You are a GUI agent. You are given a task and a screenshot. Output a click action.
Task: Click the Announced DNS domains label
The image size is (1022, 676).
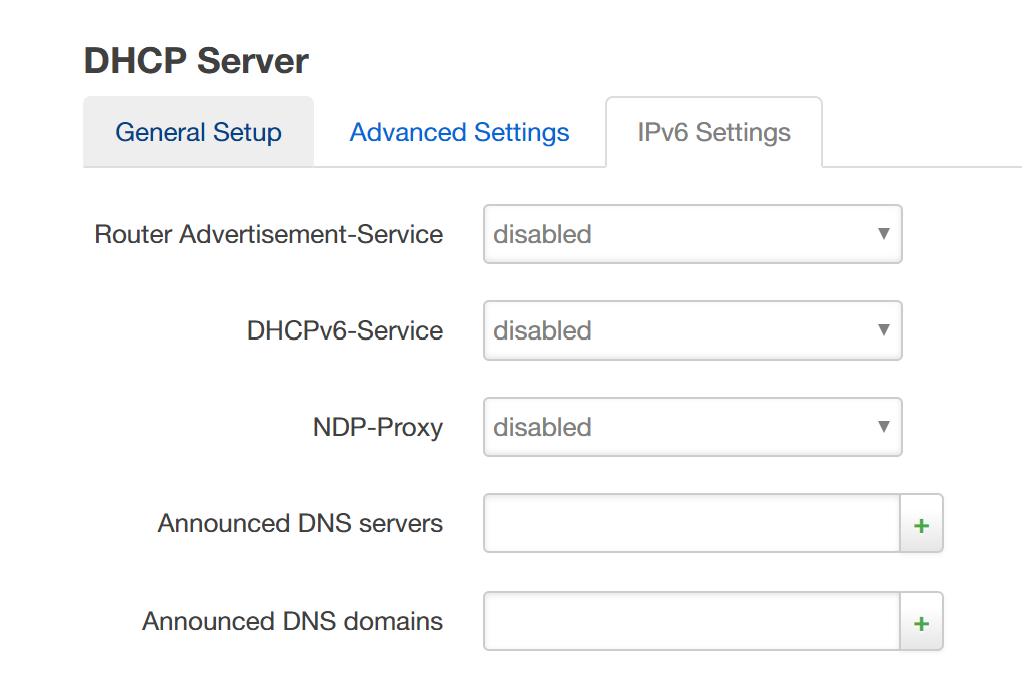292,621
